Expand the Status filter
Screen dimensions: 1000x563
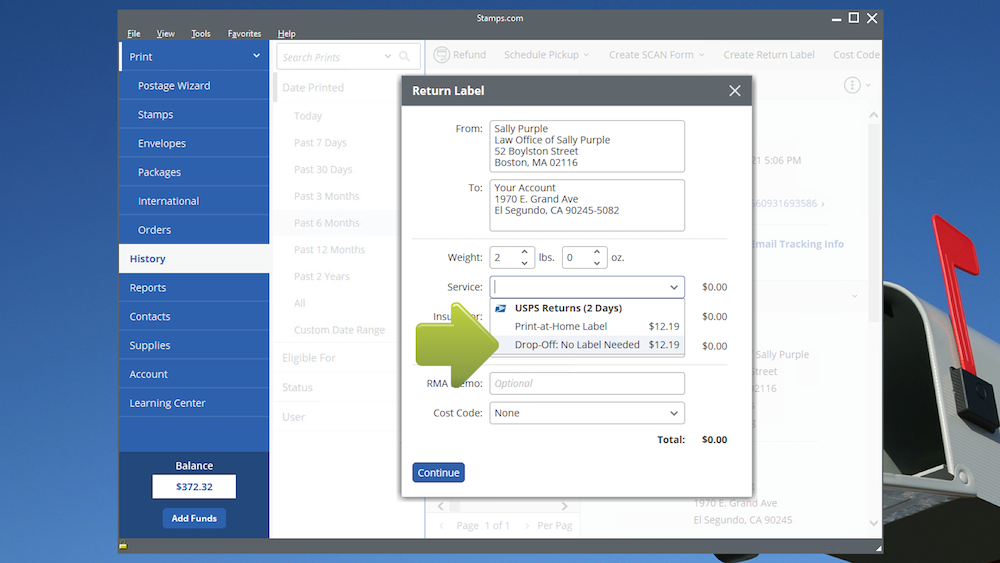297,387
